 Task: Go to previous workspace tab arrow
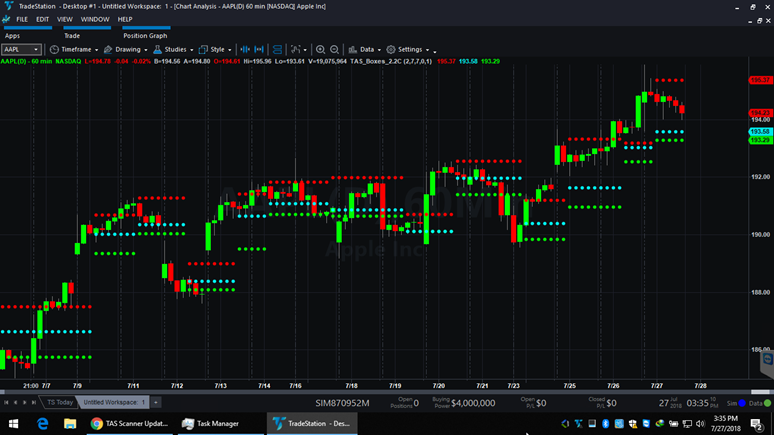(15, 402)
